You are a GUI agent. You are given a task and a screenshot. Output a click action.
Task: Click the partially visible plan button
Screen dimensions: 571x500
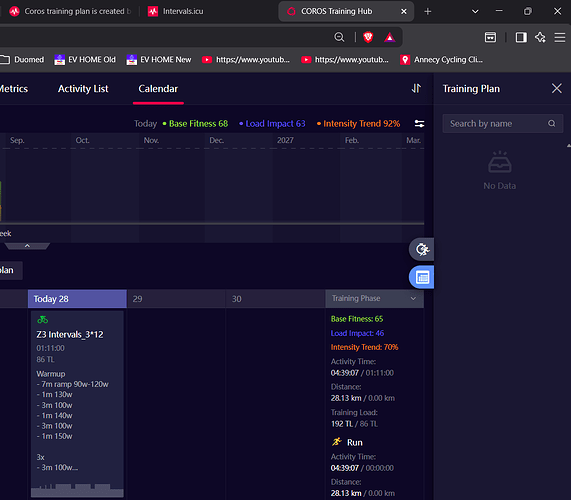[x=11, y=270]
